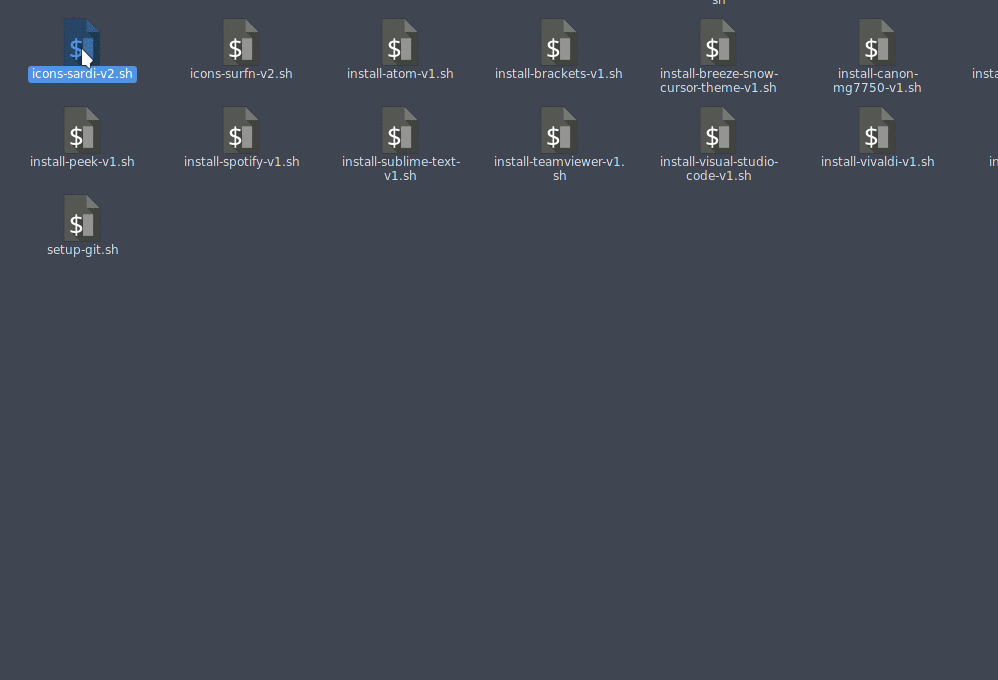Select the setup-git.sh script icon
This screenshot has width=998, height=680.
click(x=82, y=218)
